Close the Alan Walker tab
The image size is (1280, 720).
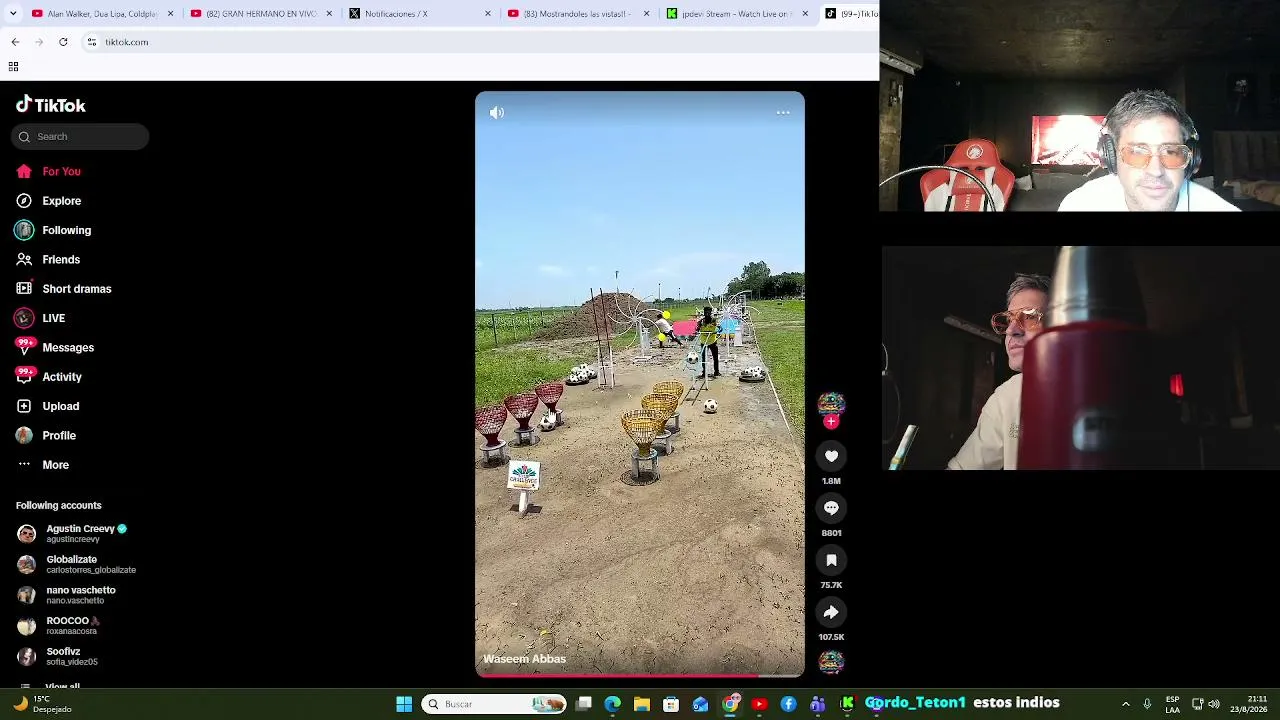pyautogui.click(x=171, y=14)
